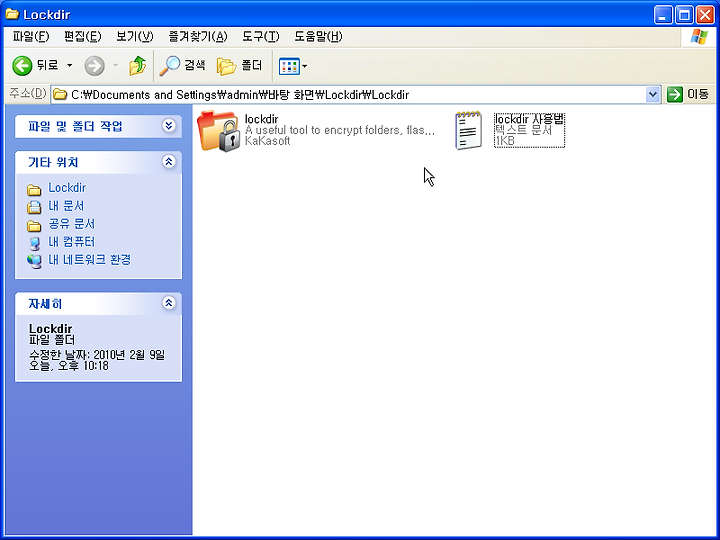Open 공유 문서 from sidebar
Screen dimensions: 720x540
coord(72,224)
